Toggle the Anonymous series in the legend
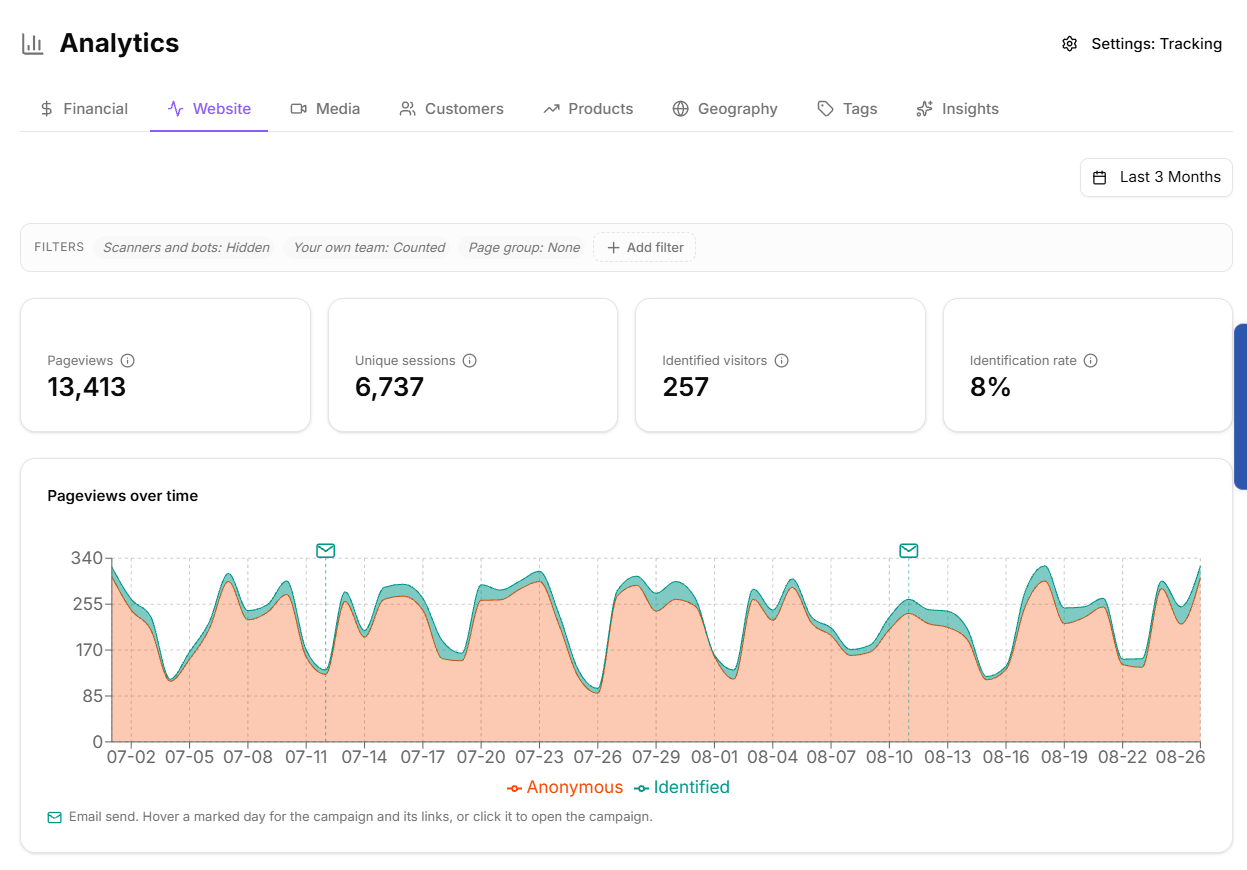The width and height of the screenshot is (1247, 870). tap(565, 788)
